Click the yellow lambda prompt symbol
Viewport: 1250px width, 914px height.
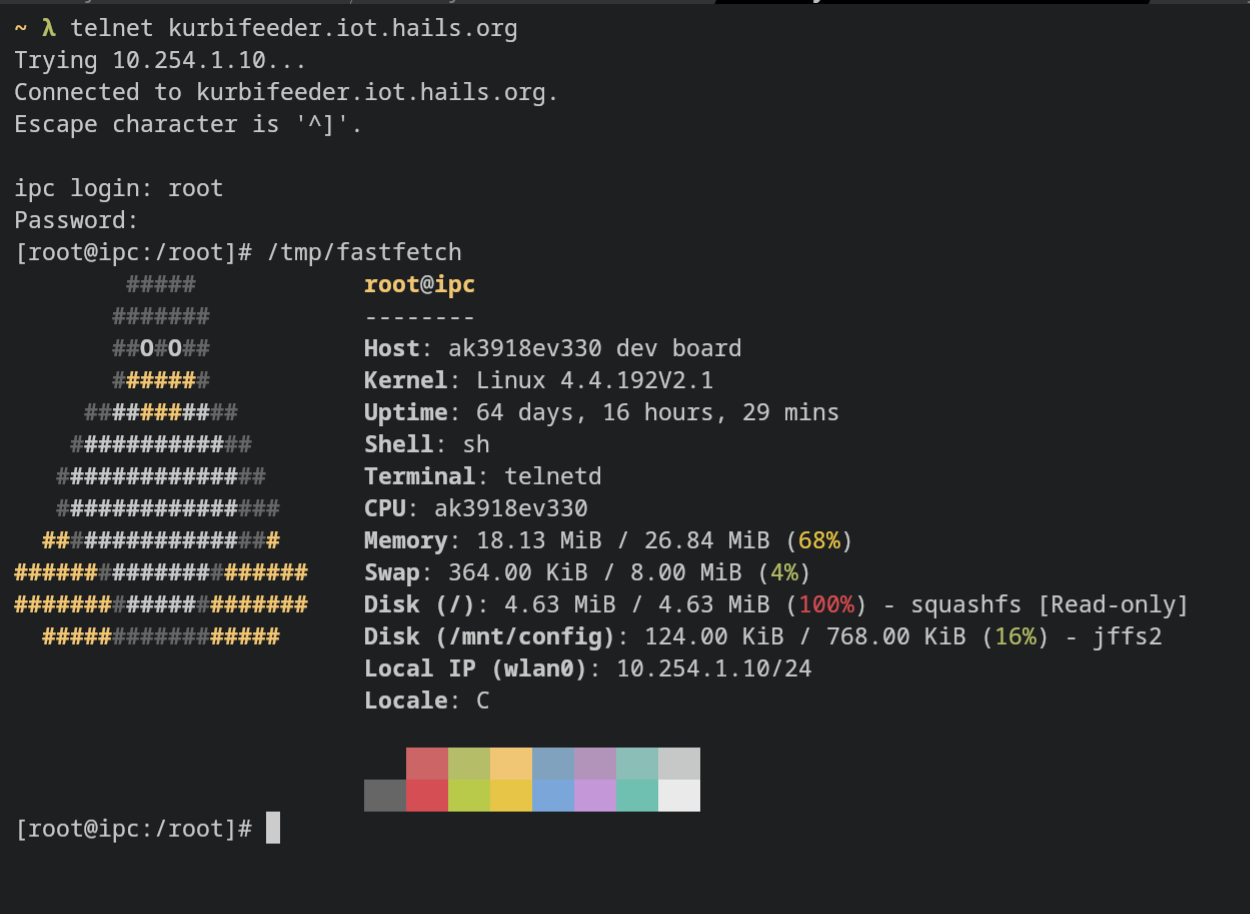coord(48,28)
